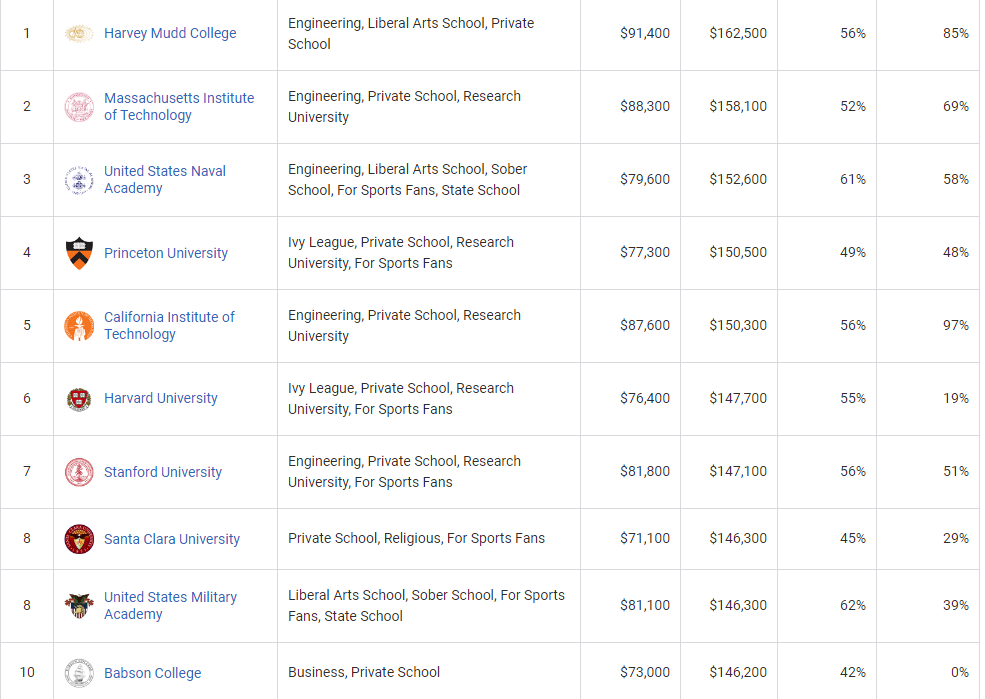Click the Caltech orange torch logo

pyautogui.click(x=79, y=326)
